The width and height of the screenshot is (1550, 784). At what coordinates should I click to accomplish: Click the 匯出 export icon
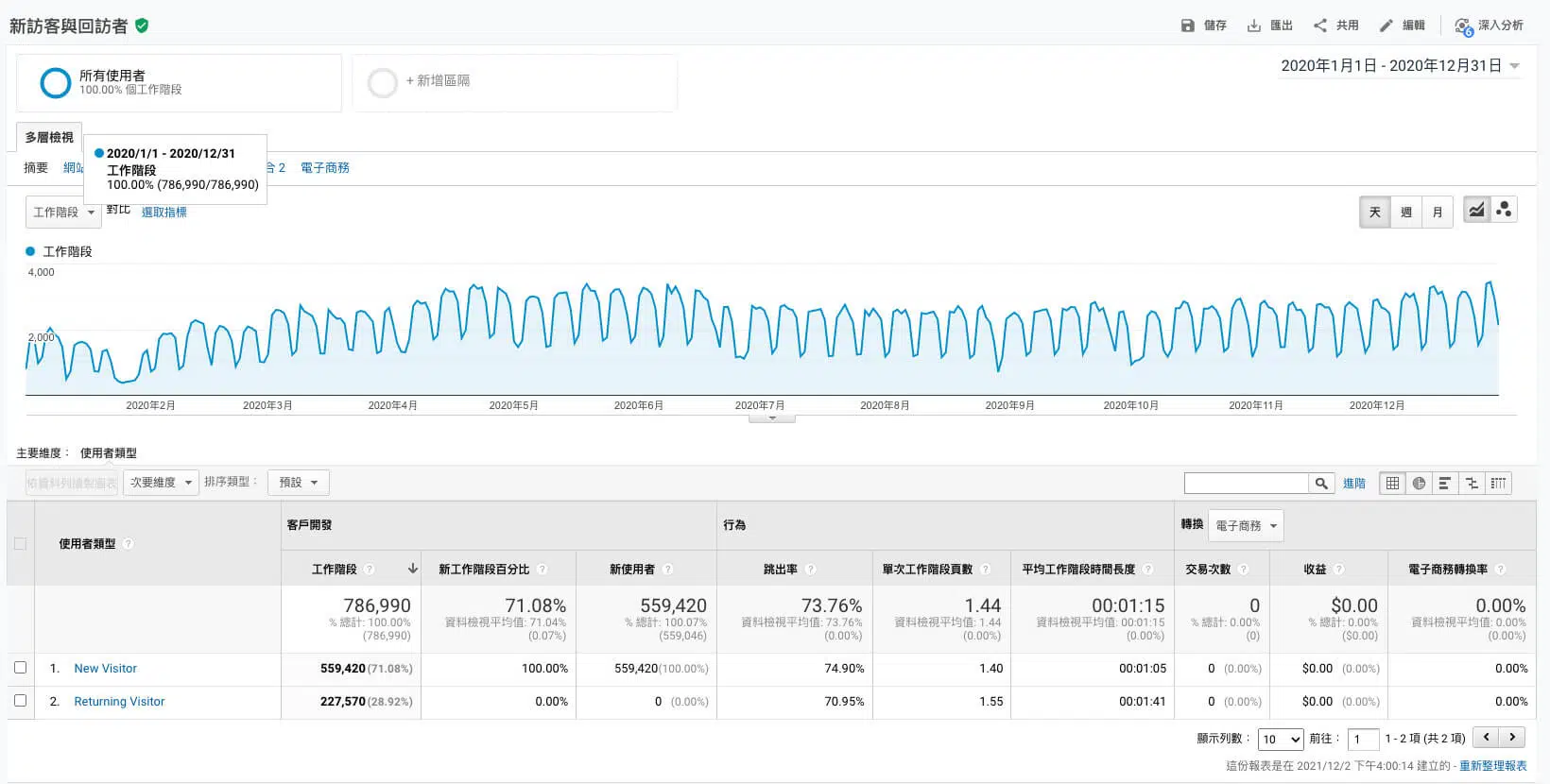click(1254, 26)
